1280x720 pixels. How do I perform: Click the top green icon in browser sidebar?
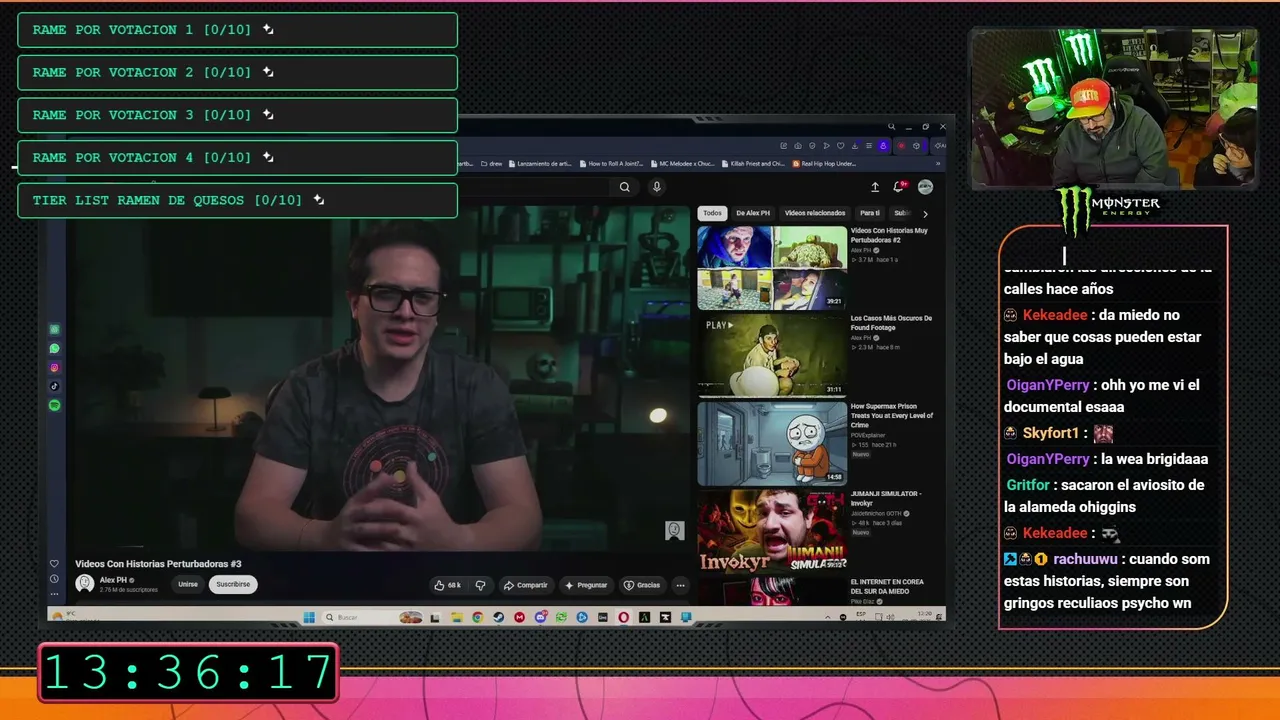(55, 330)
